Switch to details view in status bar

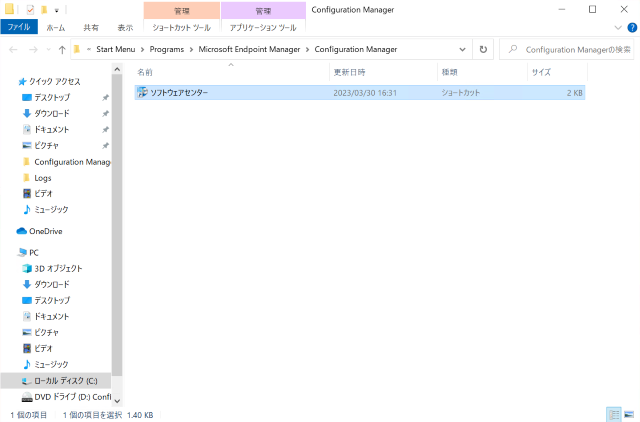tap(612, 414)
